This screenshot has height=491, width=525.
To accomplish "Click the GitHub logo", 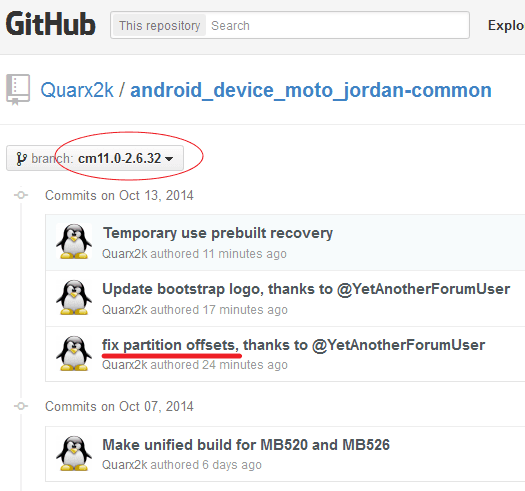I will [x=51, y=24].
